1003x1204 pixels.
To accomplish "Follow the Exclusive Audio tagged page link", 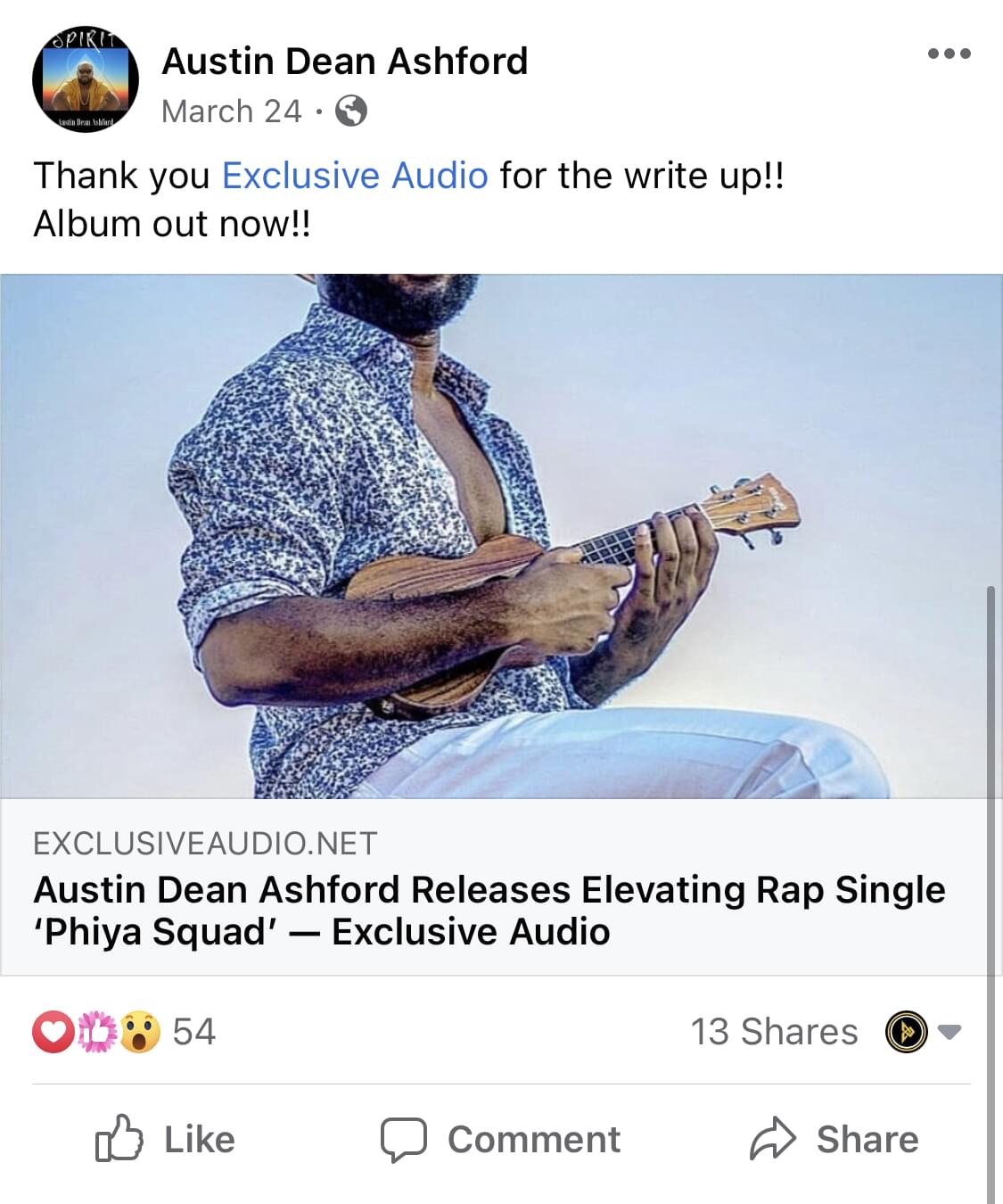I will 355,176.
